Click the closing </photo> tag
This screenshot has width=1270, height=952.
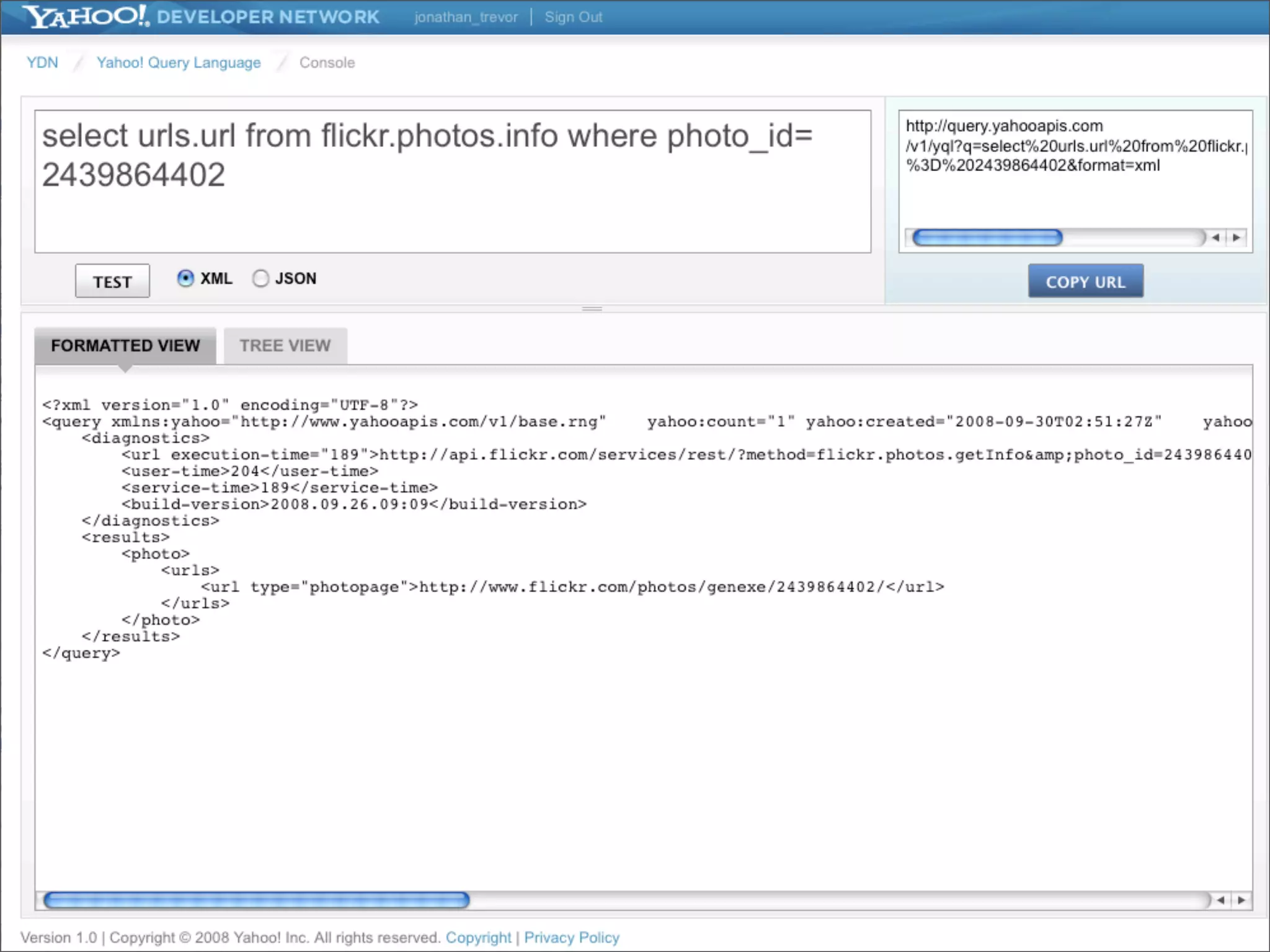click(161, 620)
